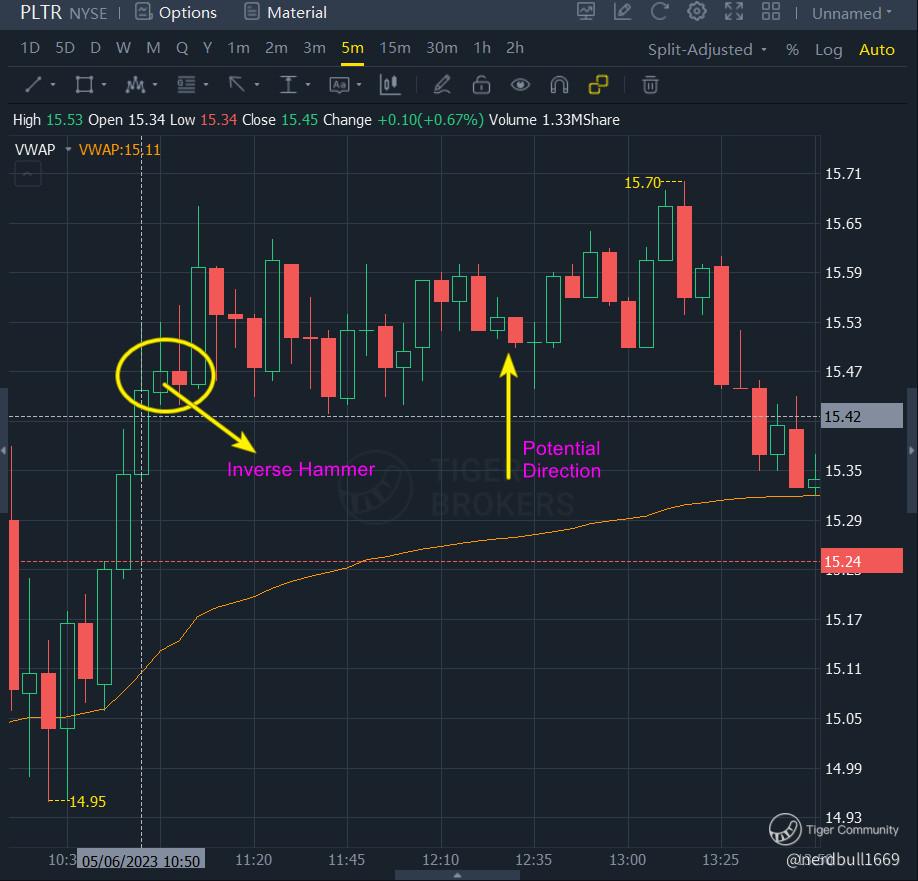The width and height of the screenshot is (918, 881).
Task: Click the edit note pencil icon in header
Action: [x=622, y=12]
